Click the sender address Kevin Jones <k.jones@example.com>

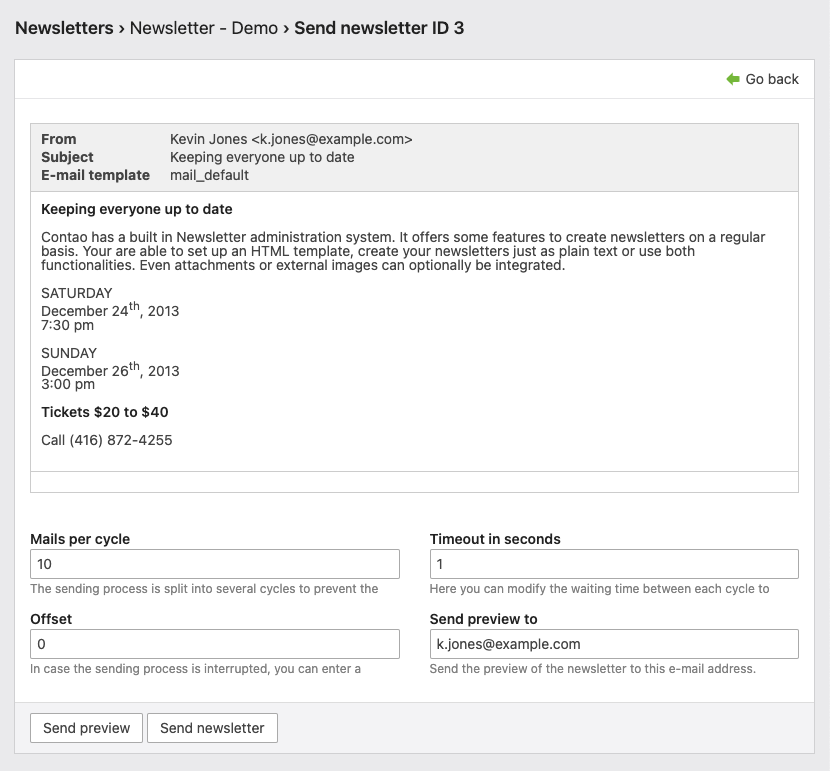(291, 139)
